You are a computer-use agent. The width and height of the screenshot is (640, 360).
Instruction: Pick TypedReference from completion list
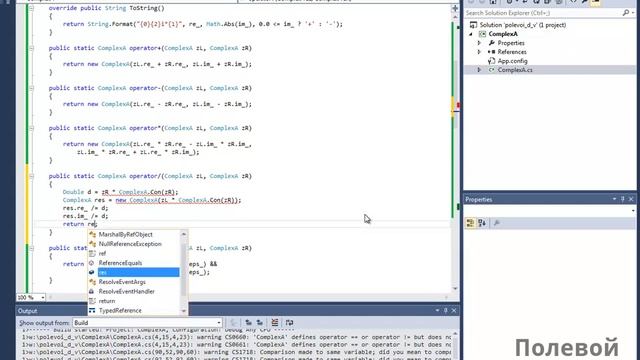[x=120, y=311]
